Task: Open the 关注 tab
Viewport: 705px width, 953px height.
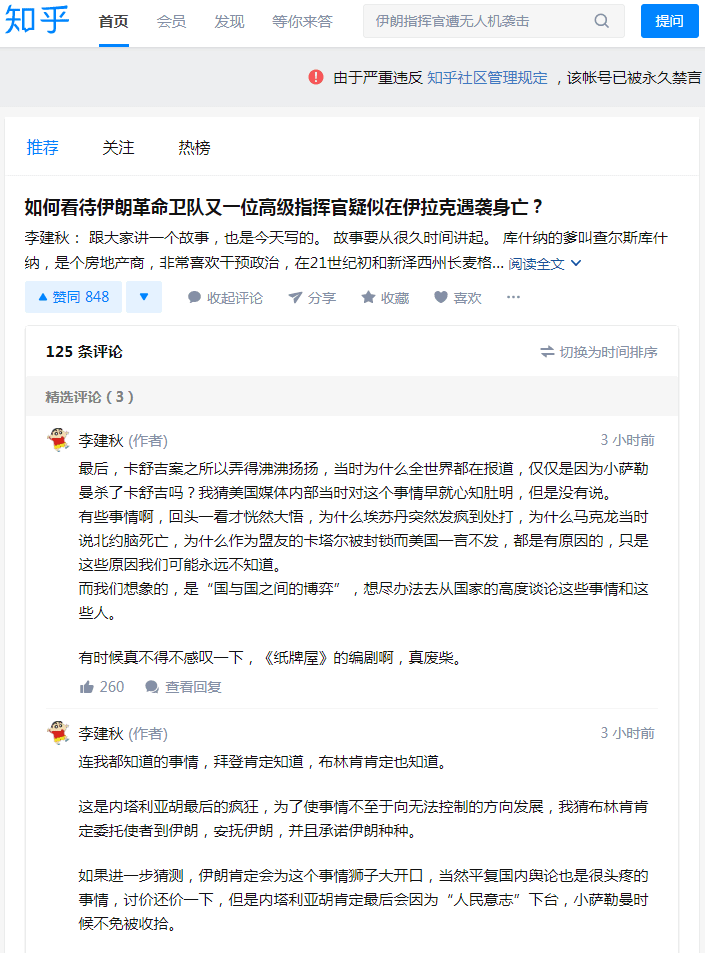Action: tap(118, 148)
